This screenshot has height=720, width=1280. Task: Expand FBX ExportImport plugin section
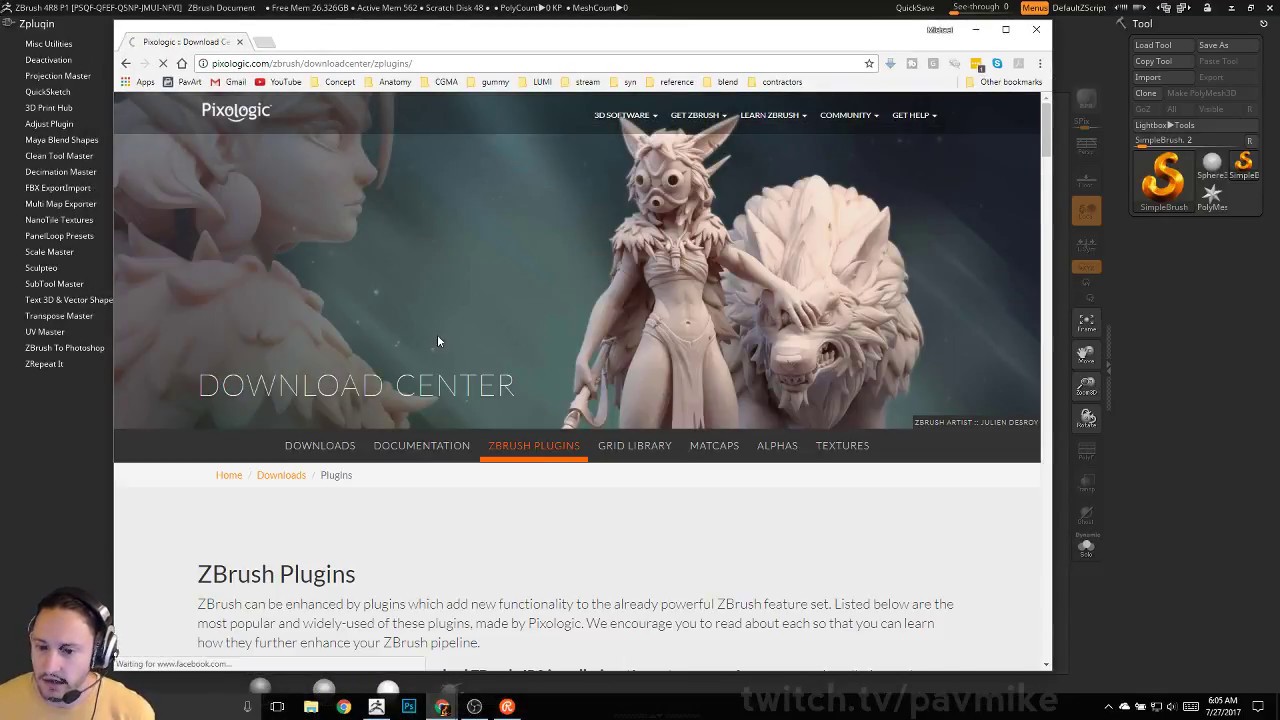coord(58,188)
